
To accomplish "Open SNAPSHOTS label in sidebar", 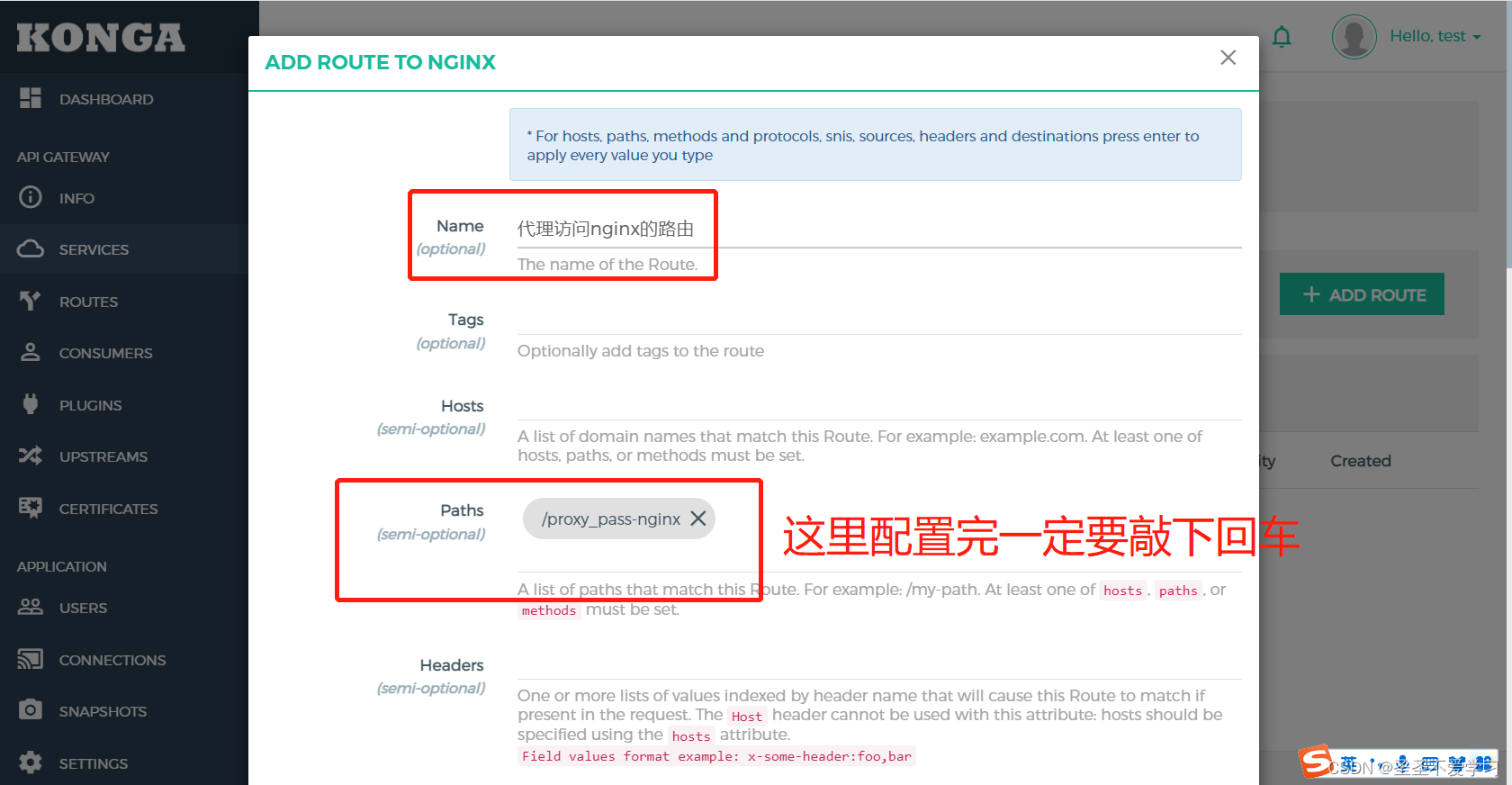I will [x=103, y=711].
